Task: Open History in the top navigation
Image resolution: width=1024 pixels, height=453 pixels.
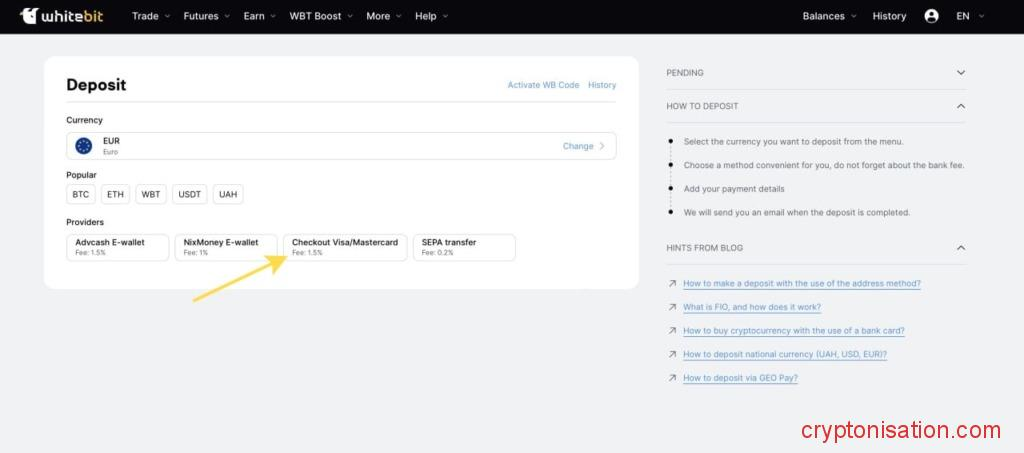Action: (889, 16)
